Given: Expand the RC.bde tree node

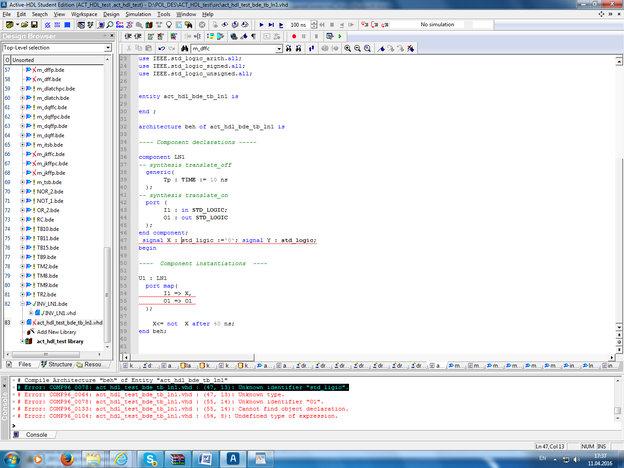Looking at the screenshot, I should pos(23,219).
